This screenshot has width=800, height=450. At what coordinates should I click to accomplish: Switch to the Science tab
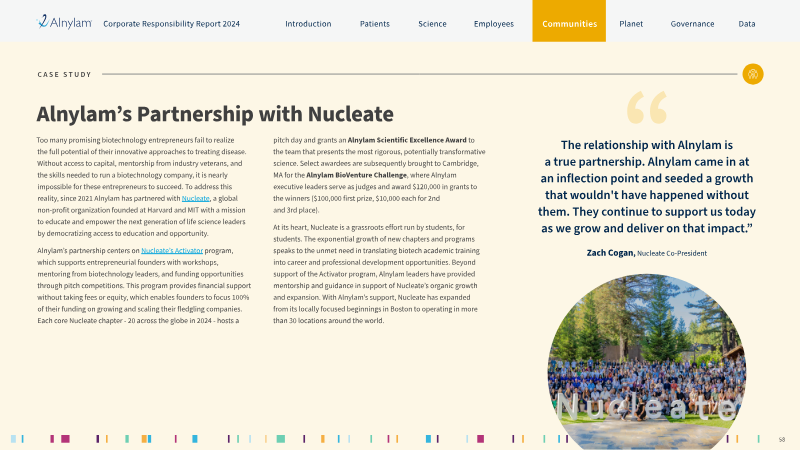coord(432,23)
